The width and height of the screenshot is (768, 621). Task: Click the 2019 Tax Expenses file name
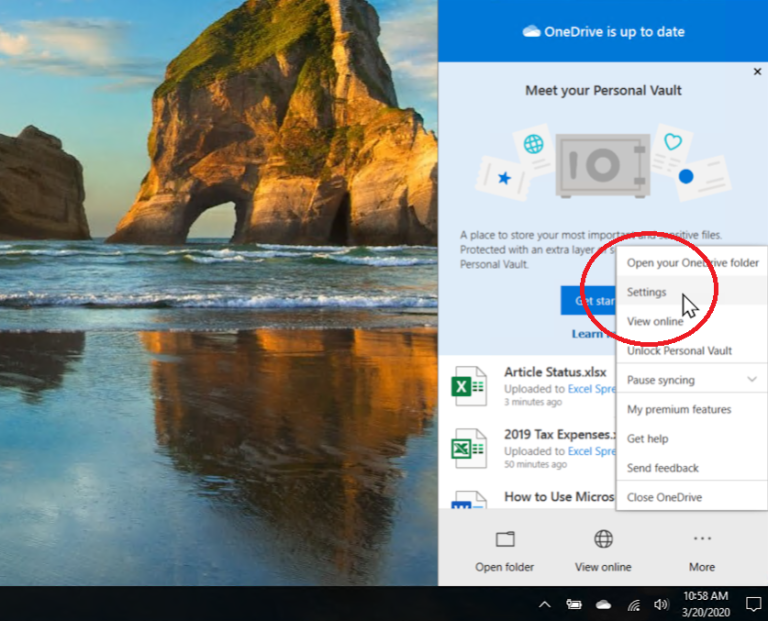pyautogui.click(x=560, y=435)
